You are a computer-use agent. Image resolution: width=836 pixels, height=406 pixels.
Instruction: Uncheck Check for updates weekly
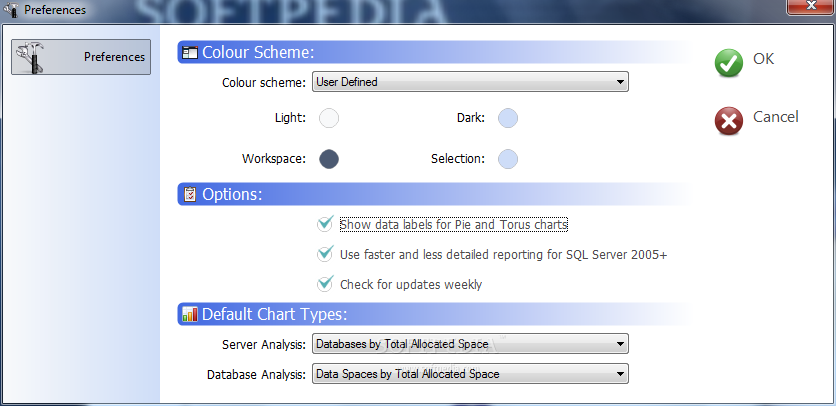pyautogui.click(x=325, y=284)
